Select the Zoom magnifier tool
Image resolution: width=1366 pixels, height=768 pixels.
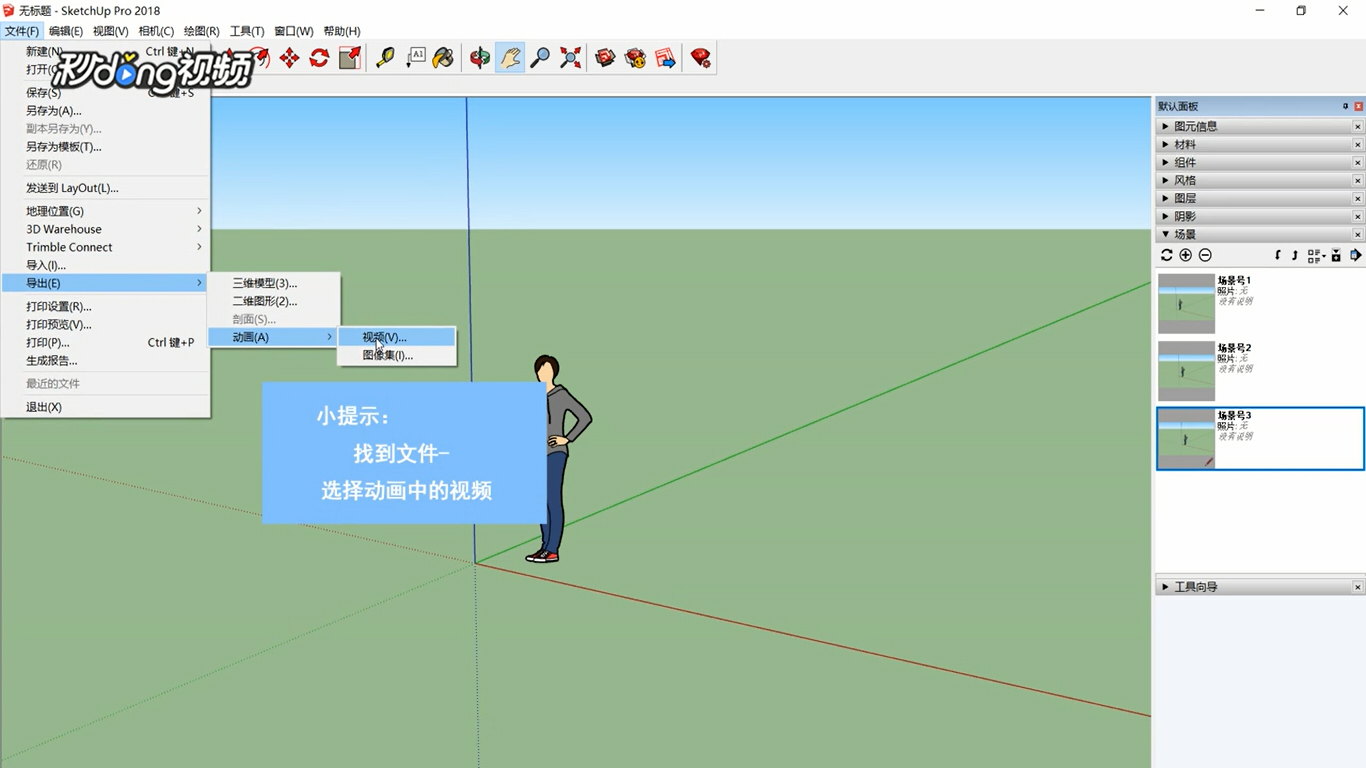pos(540,58)
